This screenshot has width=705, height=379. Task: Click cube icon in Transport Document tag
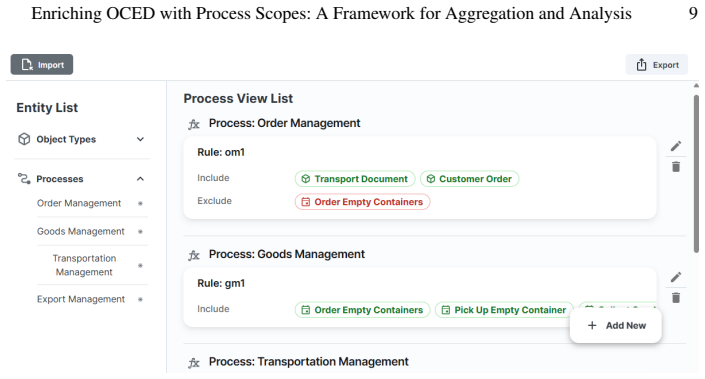tap(306, 179)
